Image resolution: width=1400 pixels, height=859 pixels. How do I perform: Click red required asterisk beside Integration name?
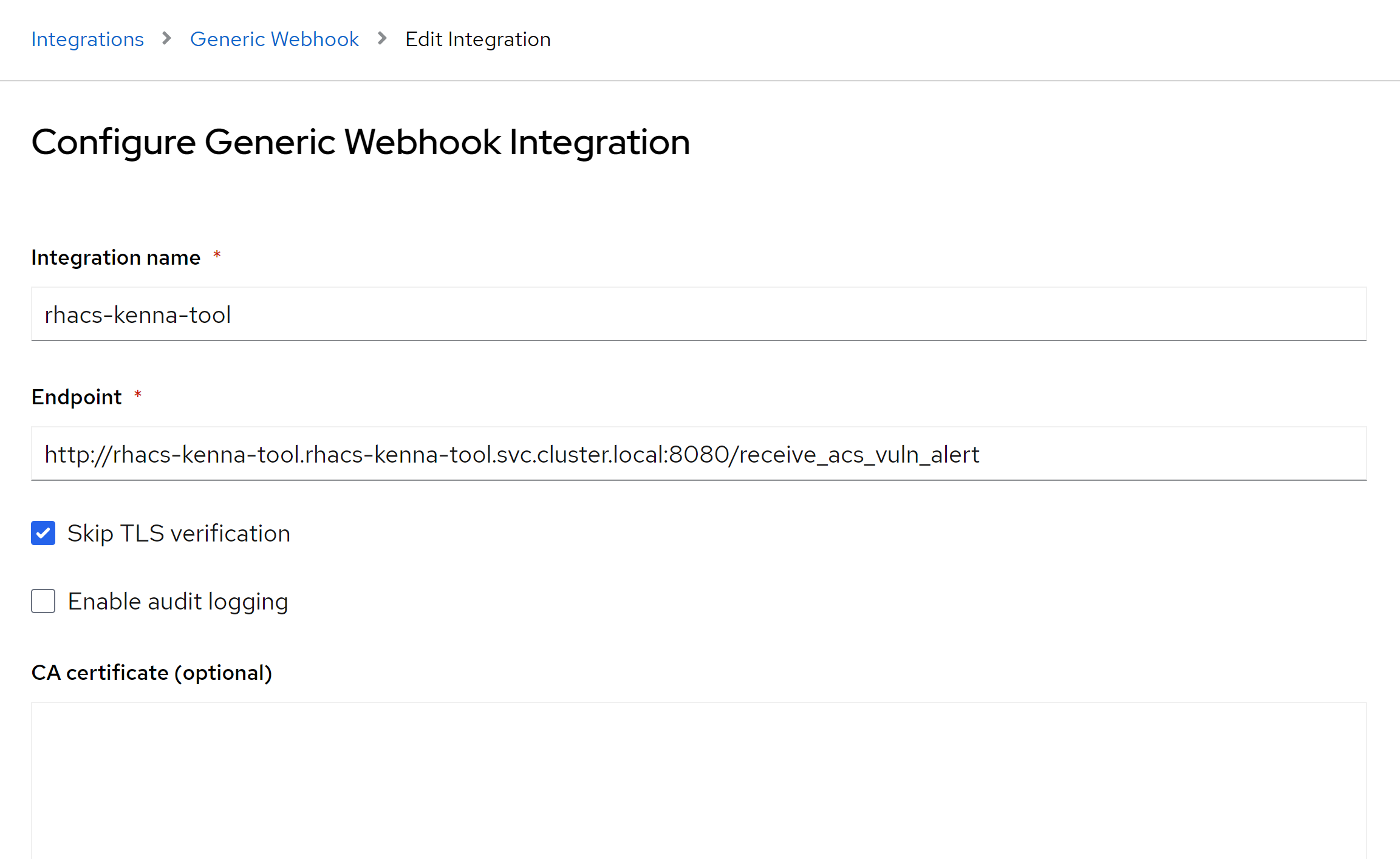point(217,256)
